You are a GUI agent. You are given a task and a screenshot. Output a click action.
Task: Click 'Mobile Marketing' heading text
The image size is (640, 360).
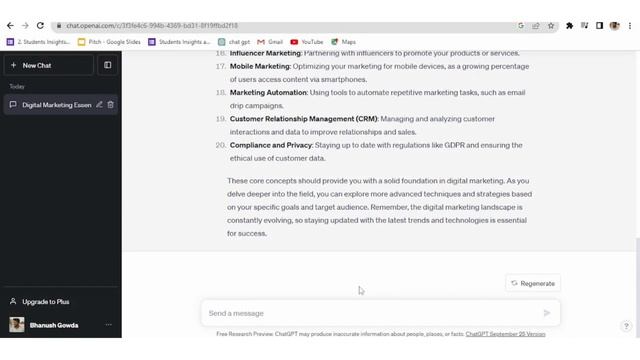260,66
